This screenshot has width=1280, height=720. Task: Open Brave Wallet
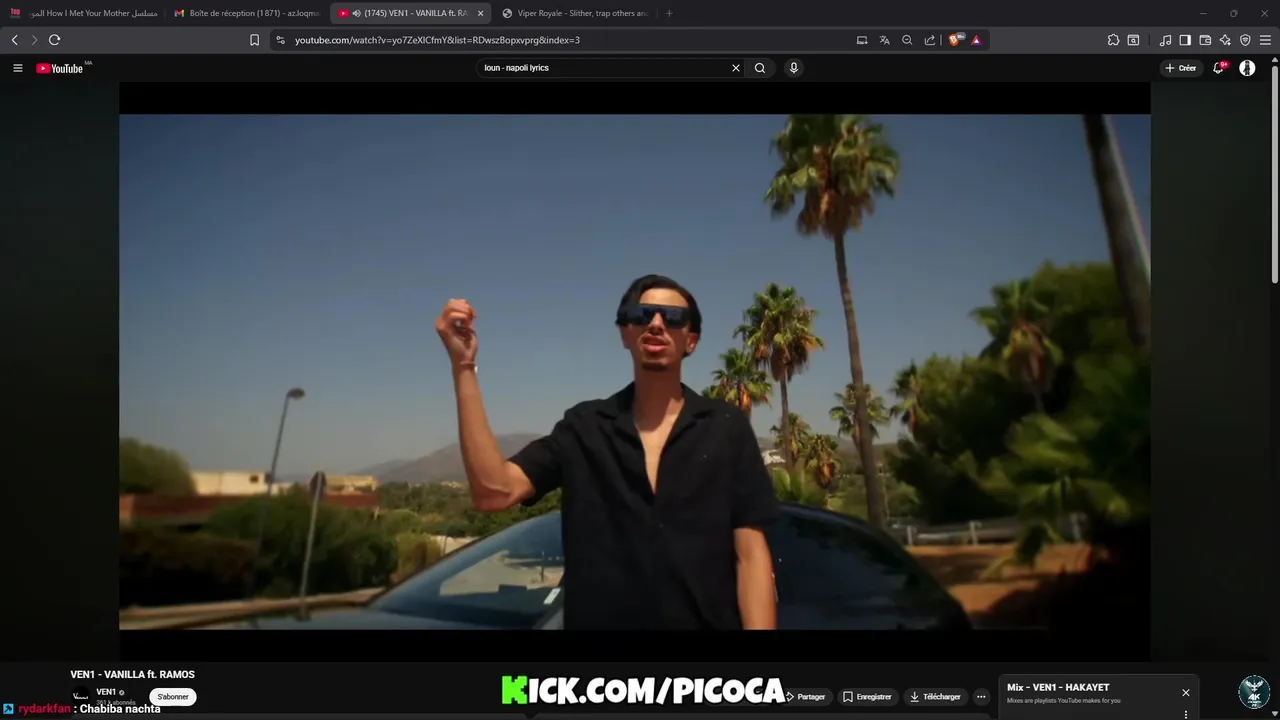click(1205, 40)
